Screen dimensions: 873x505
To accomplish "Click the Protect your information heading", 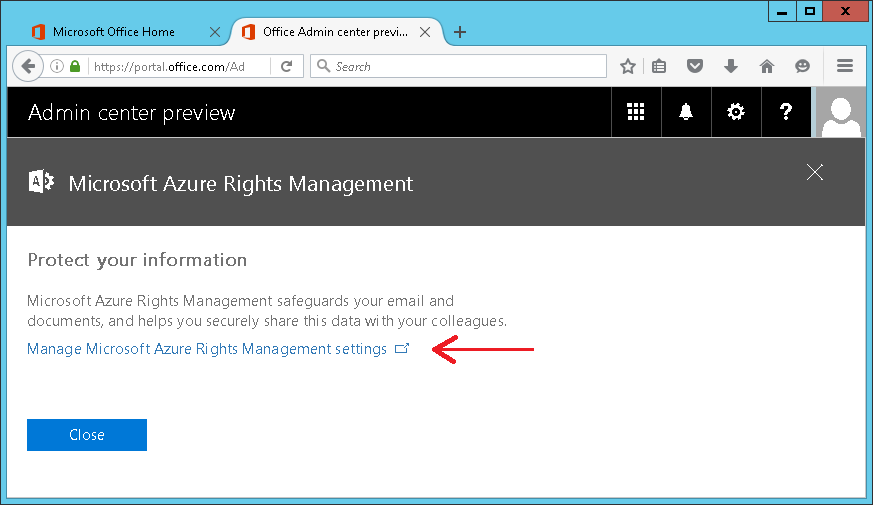I will click(137, 260).
